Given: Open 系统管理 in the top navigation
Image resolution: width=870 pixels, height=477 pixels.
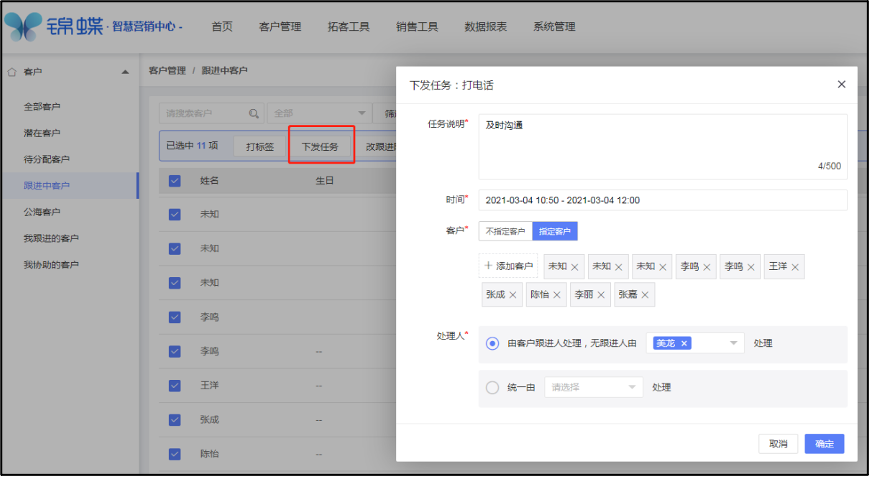Looking at the screenshot, I should [554, 26].
